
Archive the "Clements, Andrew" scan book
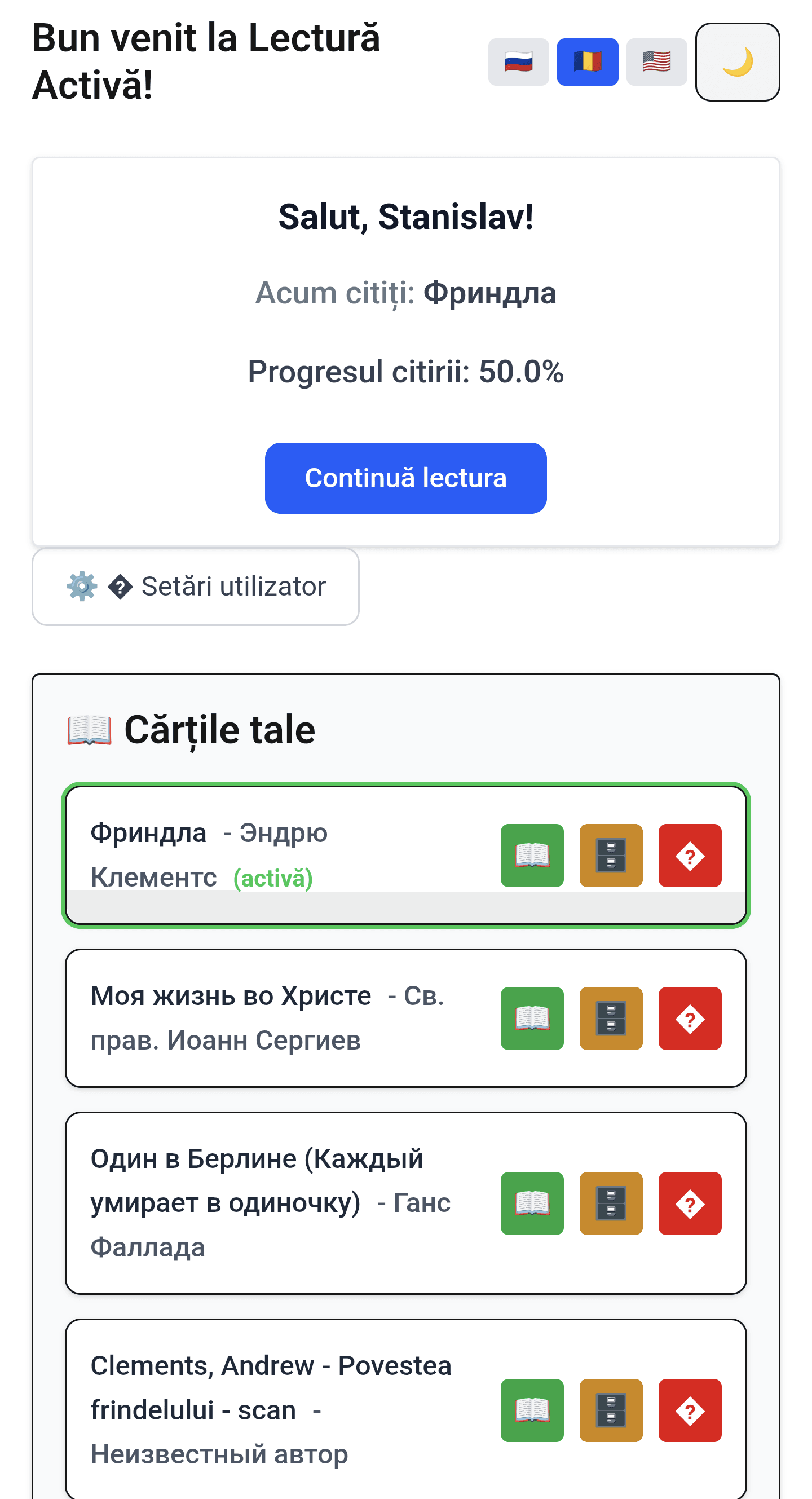click(x=611, y=1411)
